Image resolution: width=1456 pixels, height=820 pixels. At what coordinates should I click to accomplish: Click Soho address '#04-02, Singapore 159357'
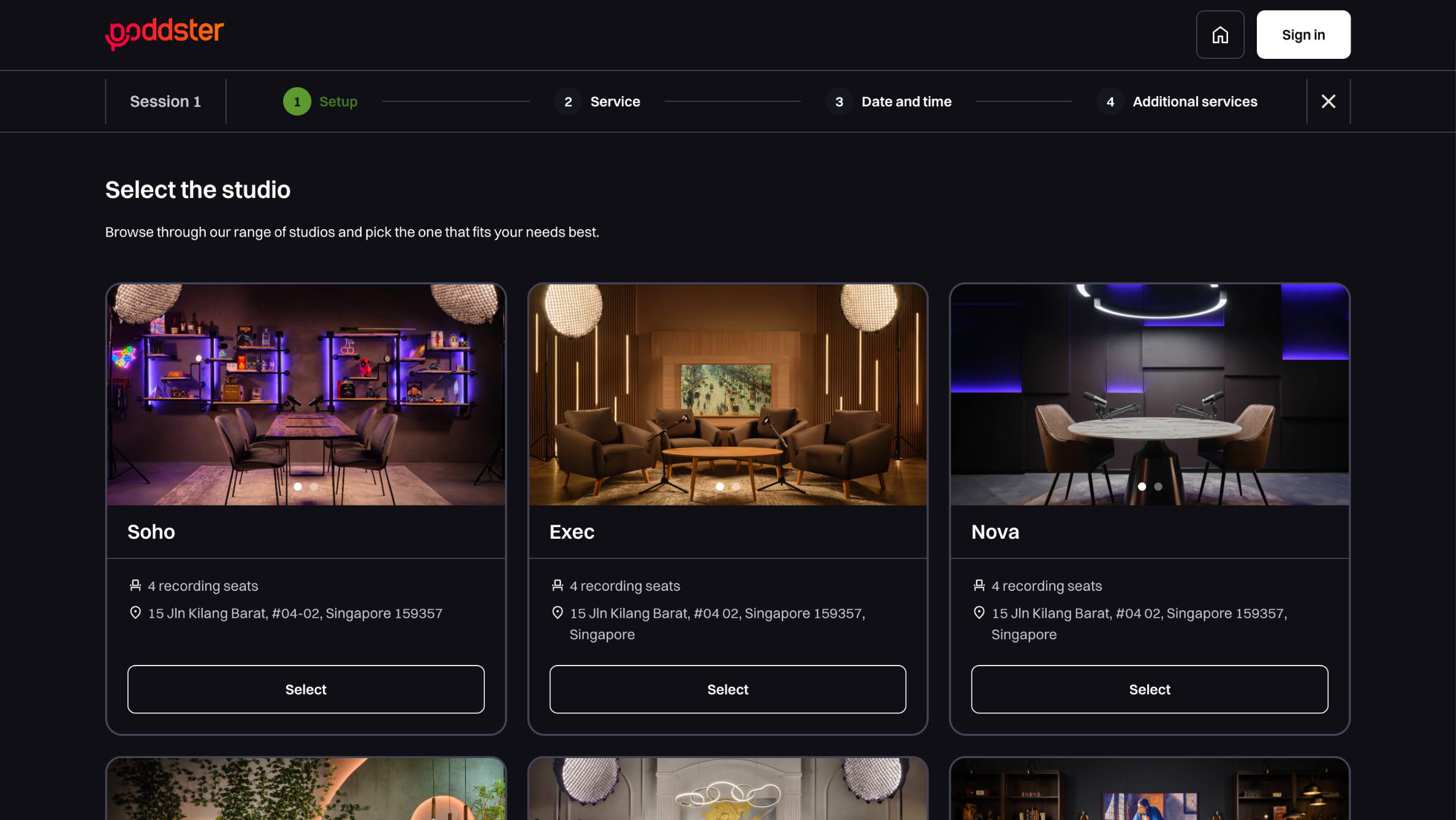click(x=357, y=613)
